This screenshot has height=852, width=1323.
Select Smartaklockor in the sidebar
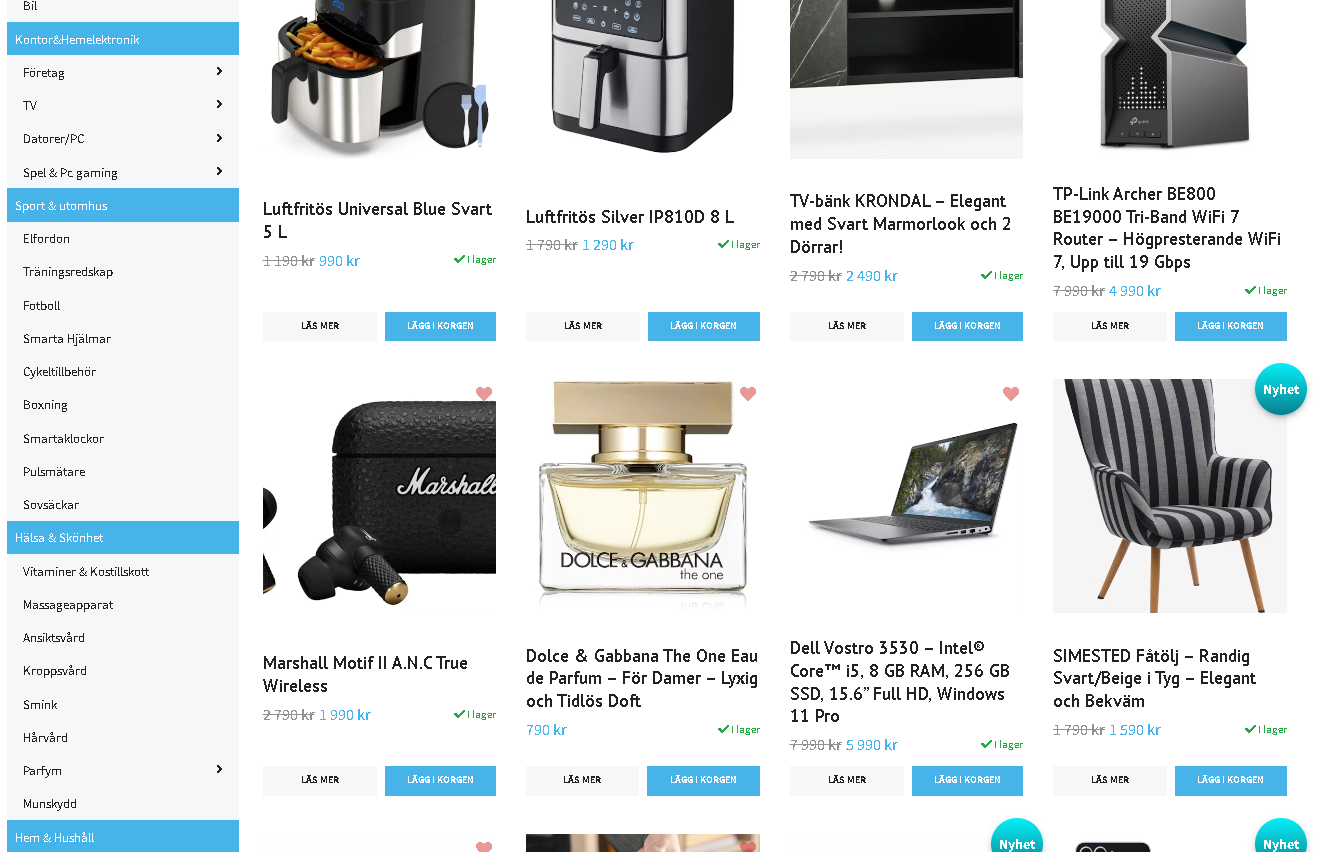click(x=63, y=438)
